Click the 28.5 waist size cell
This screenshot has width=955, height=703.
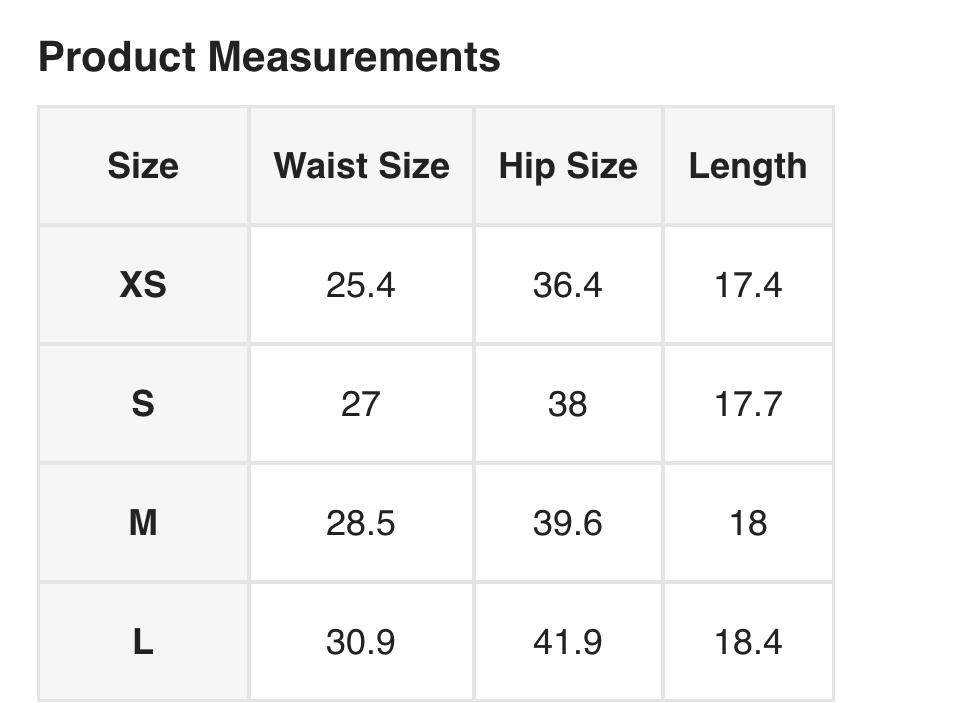click(x=361, y=523)
